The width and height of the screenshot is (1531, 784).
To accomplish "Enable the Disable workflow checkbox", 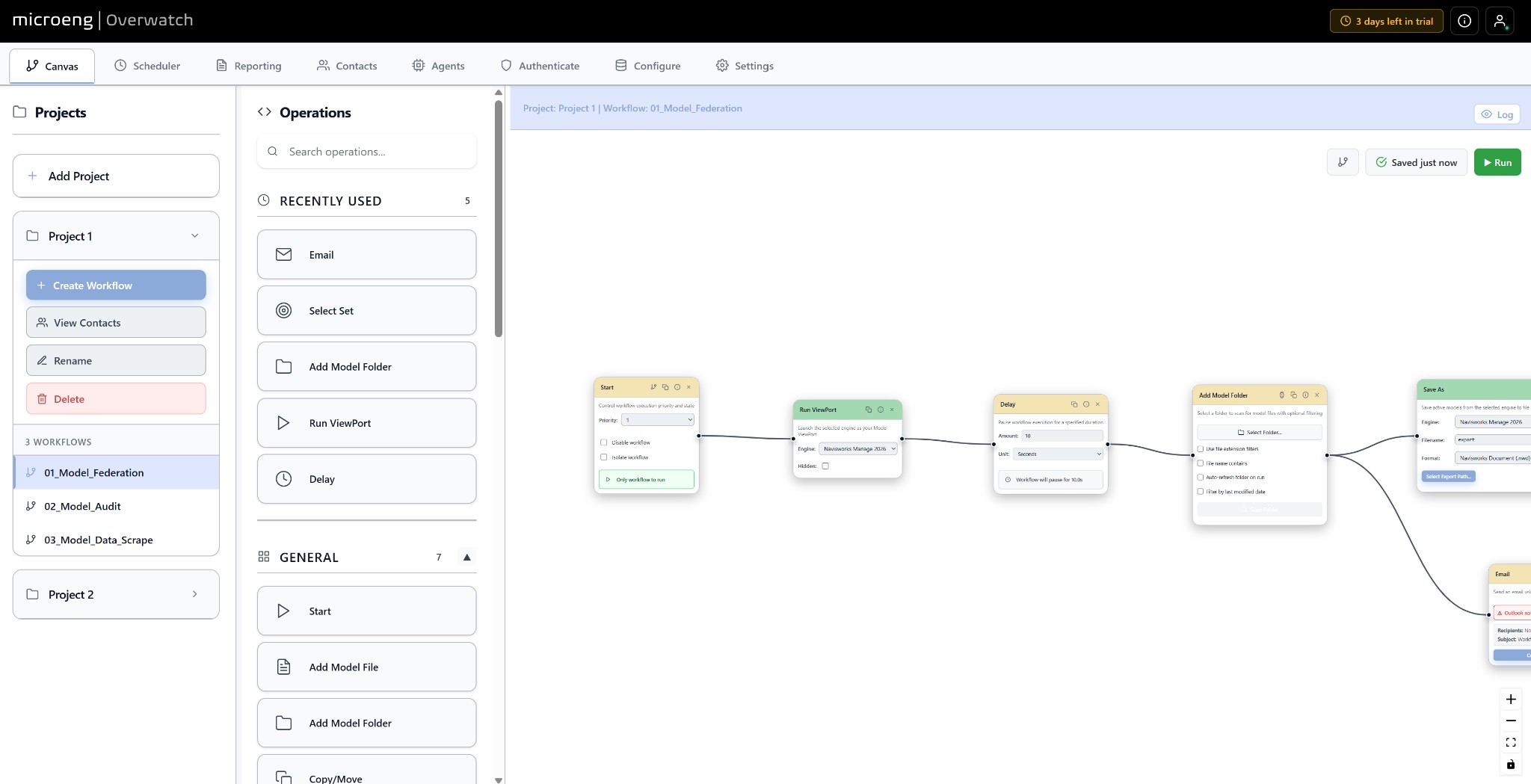I will click(x=604, y=442).
